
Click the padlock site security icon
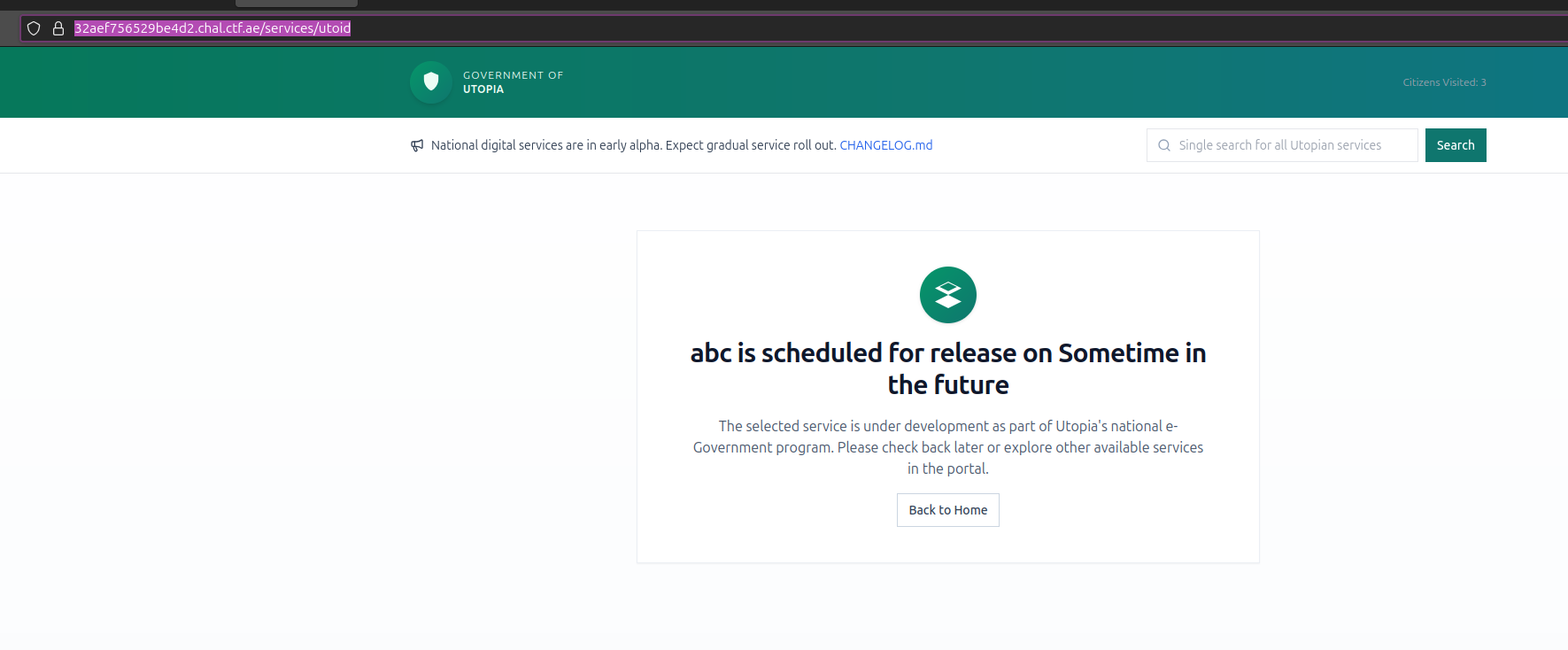pyautogui.click(x=58, y=28)
